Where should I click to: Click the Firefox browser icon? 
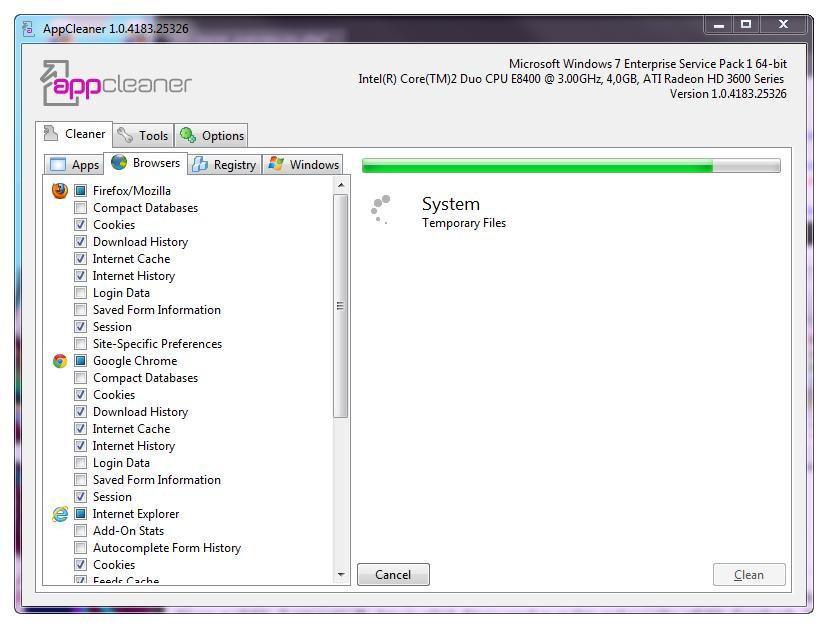pyautogui.click(x=60, y=191)
